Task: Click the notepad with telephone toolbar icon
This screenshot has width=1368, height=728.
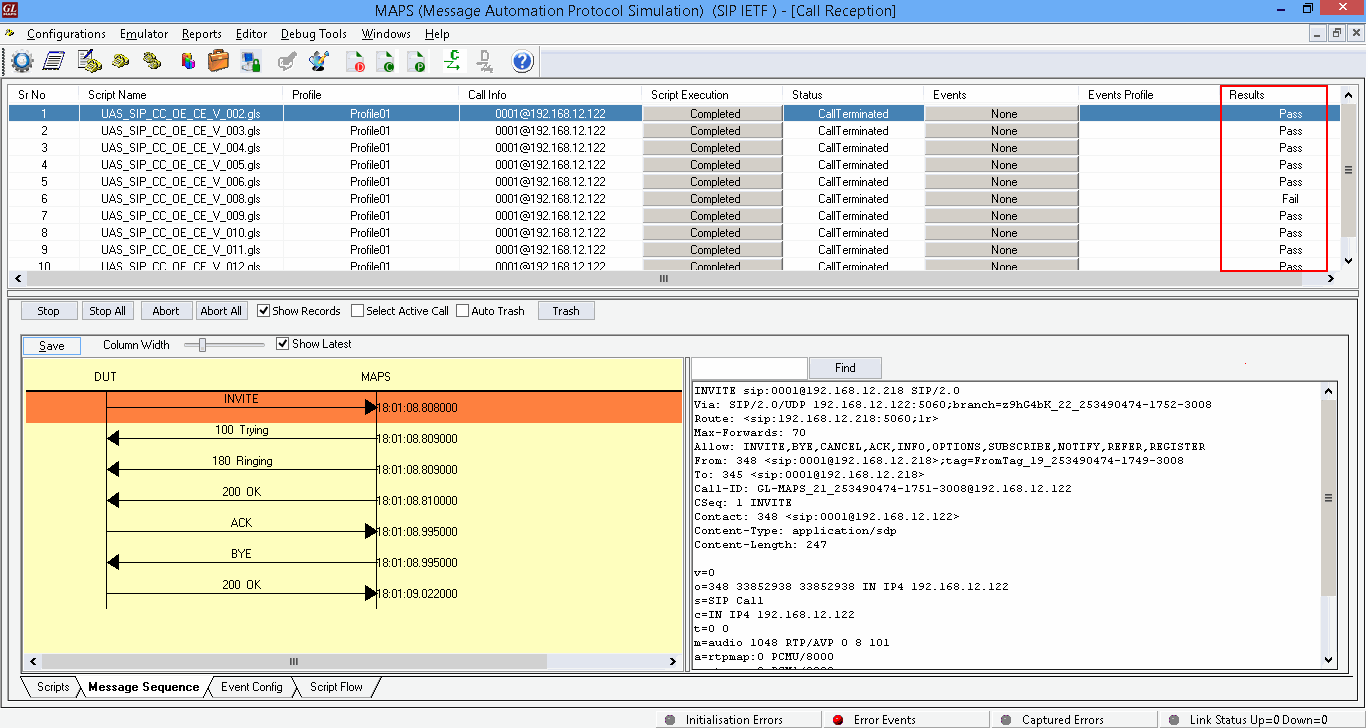Action: [89, 61]
